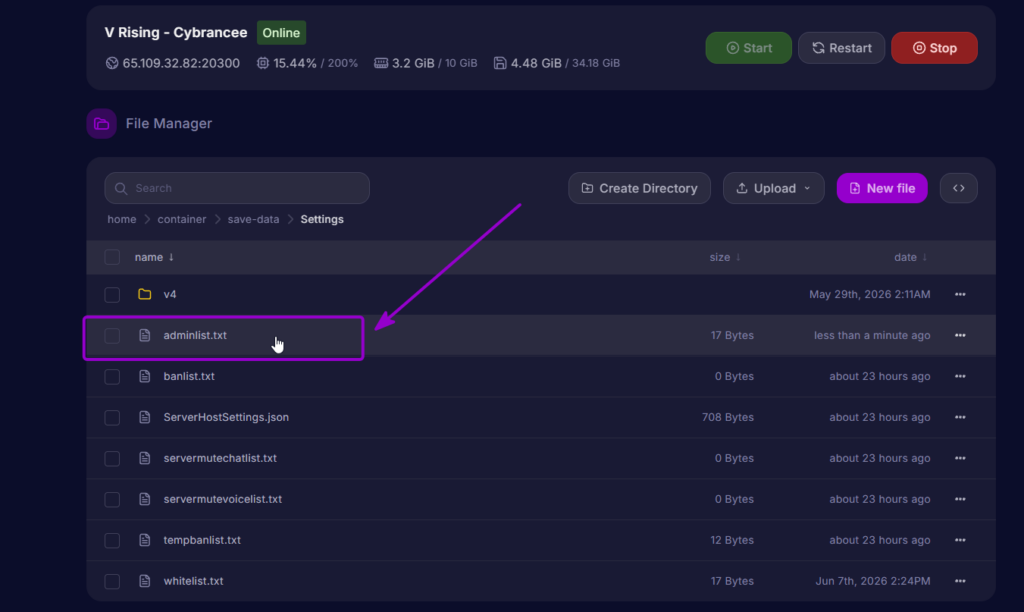This screenshot has width=1024, height=612.
Task: Open the v4 folder name
Action: 170,295
